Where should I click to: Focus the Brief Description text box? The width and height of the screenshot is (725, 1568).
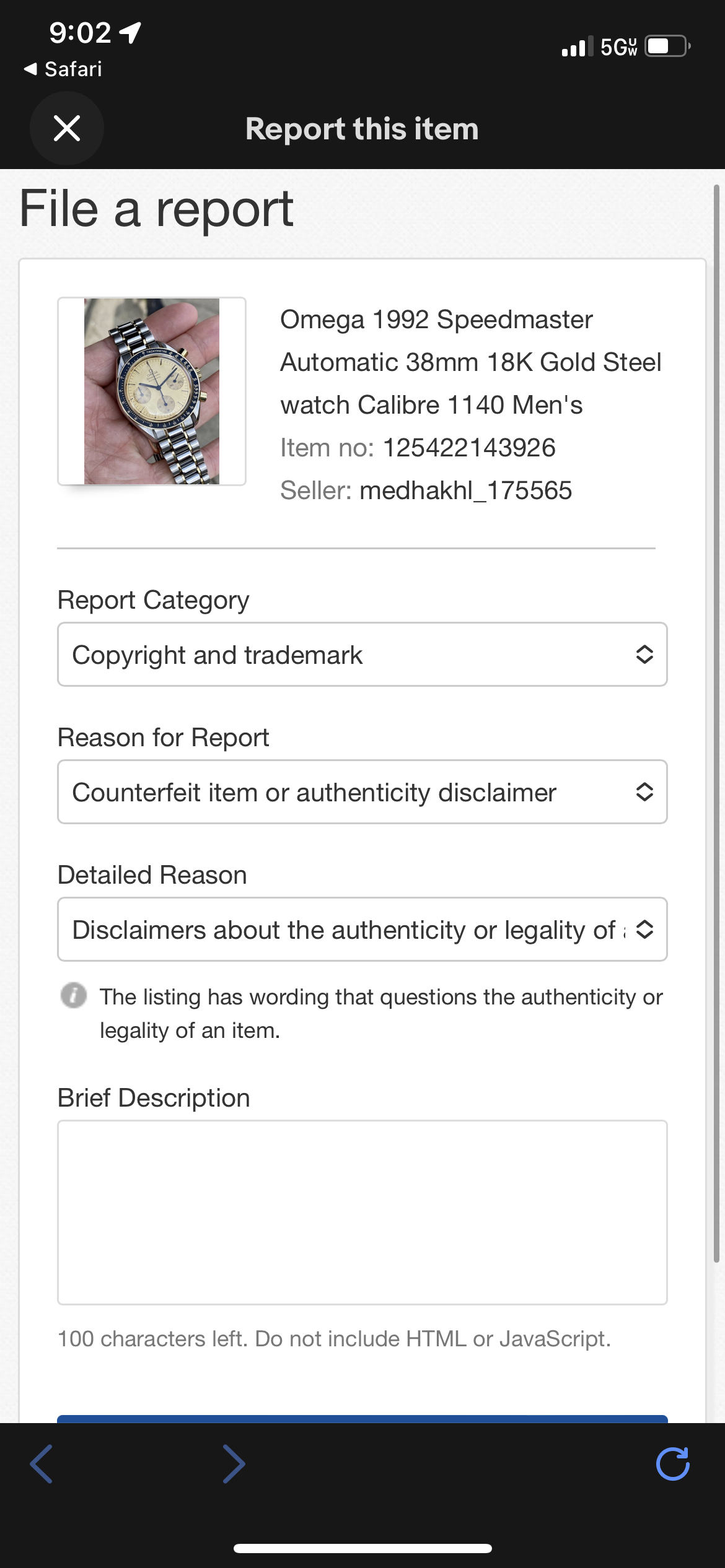(362, 1212)
